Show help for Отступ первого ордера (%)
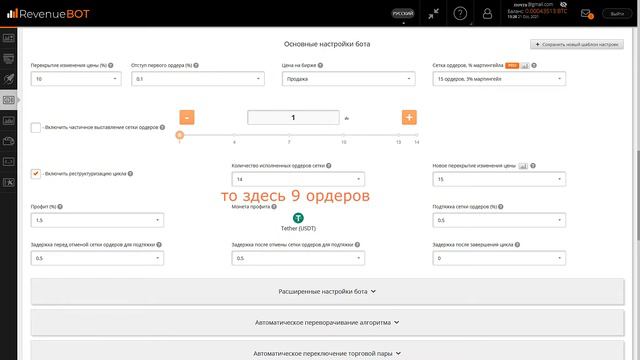Screen dimensions: 640x360 pyautogui.click(x=196, y=65)
